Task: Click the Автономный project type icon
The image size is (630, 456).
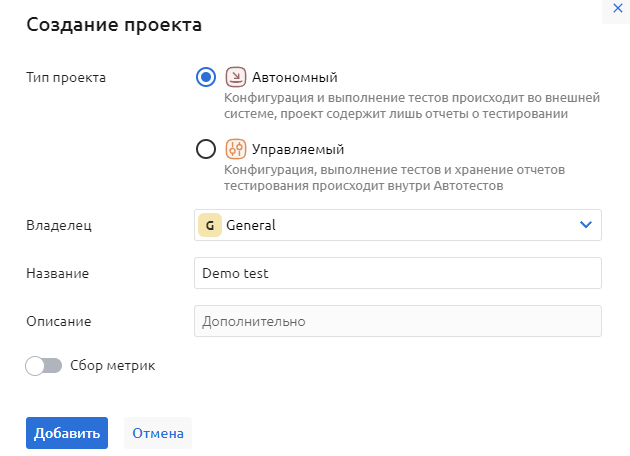Action: click(x=236, y=77)
